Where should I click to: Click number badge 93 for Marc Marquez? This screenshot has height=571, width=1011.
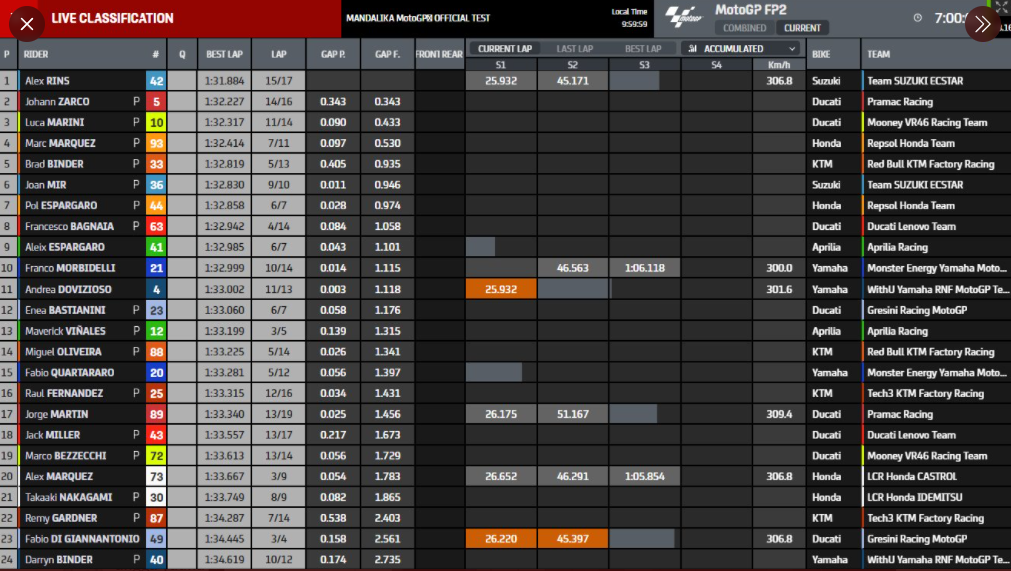pyautogui.click(x=156, y=143)
